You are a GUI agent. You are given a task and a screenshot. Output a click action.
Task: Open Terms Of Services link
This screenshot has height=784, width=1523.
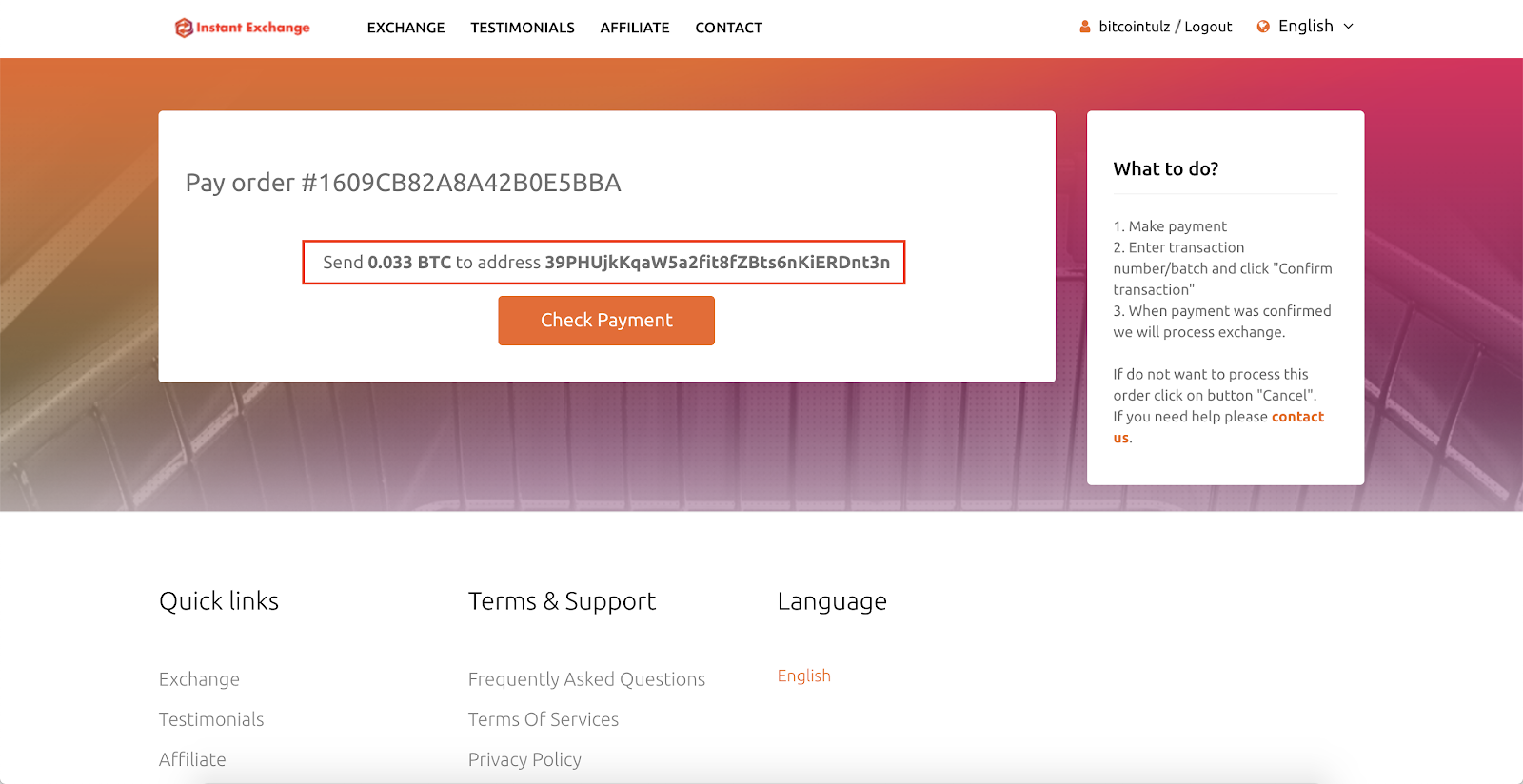pos(544,719)
